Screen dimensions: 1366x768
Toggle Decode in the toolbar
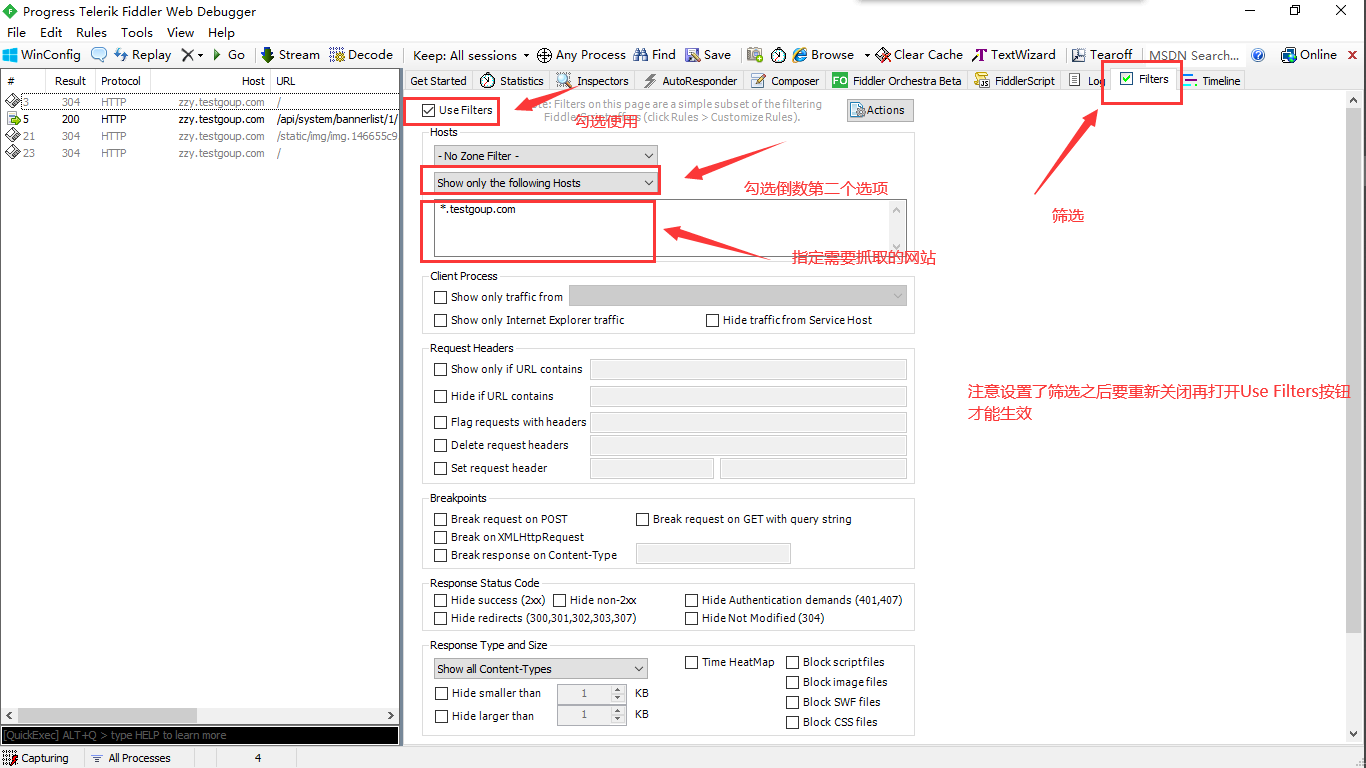coord(361,55)
